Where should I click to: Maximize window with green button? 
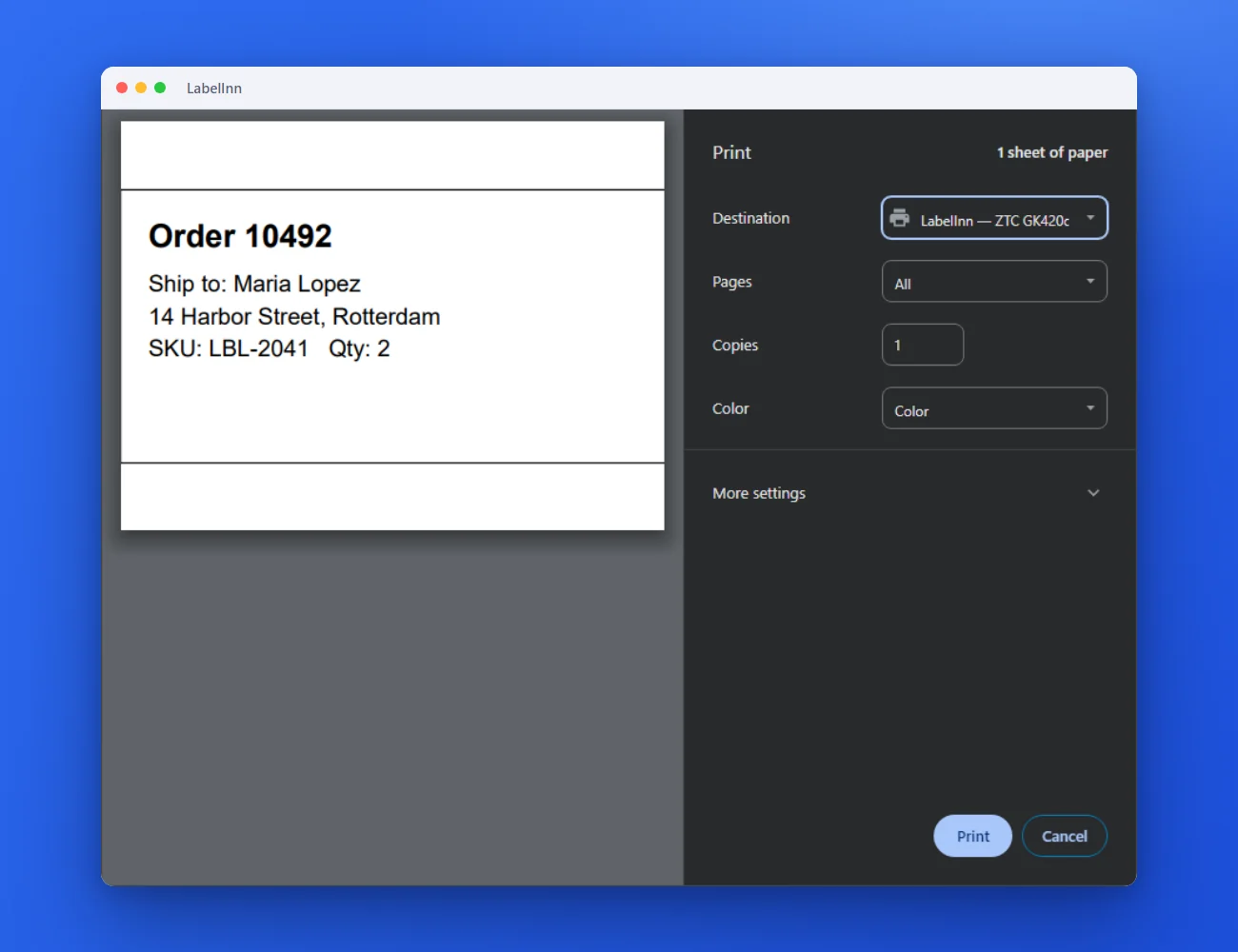160,88
